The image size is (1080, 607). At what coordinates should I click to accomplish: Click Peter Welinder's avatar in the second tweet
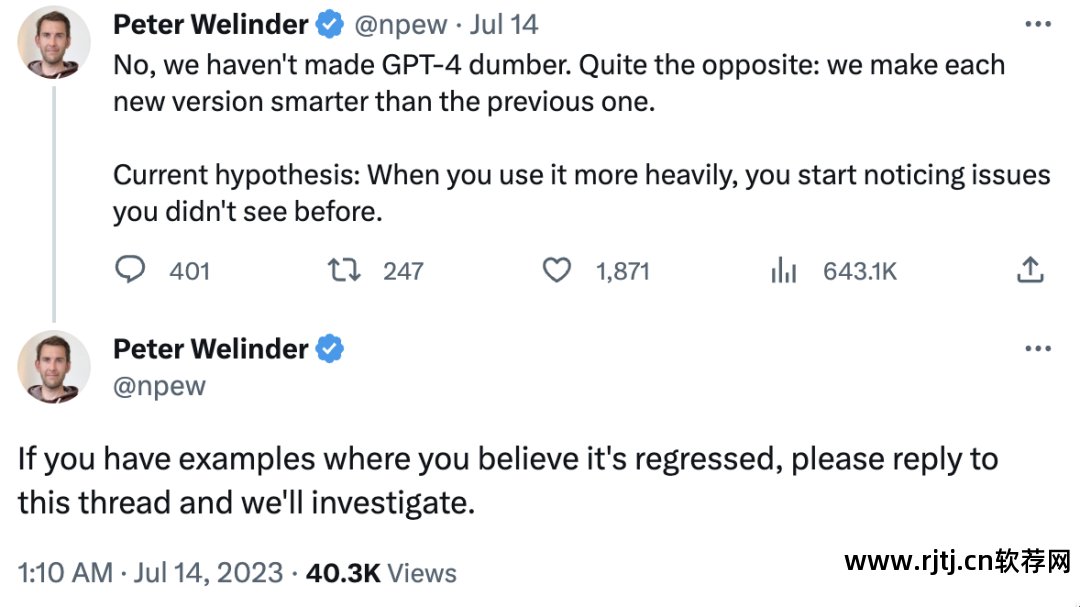click(x=54, y=367)
